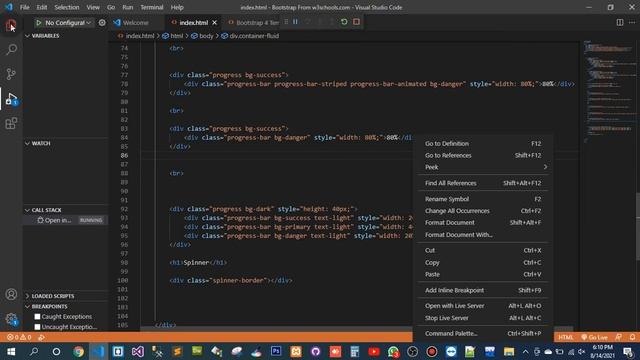
Task: Choose Stop Live Server in context menu
Action: tap(482, 318)
